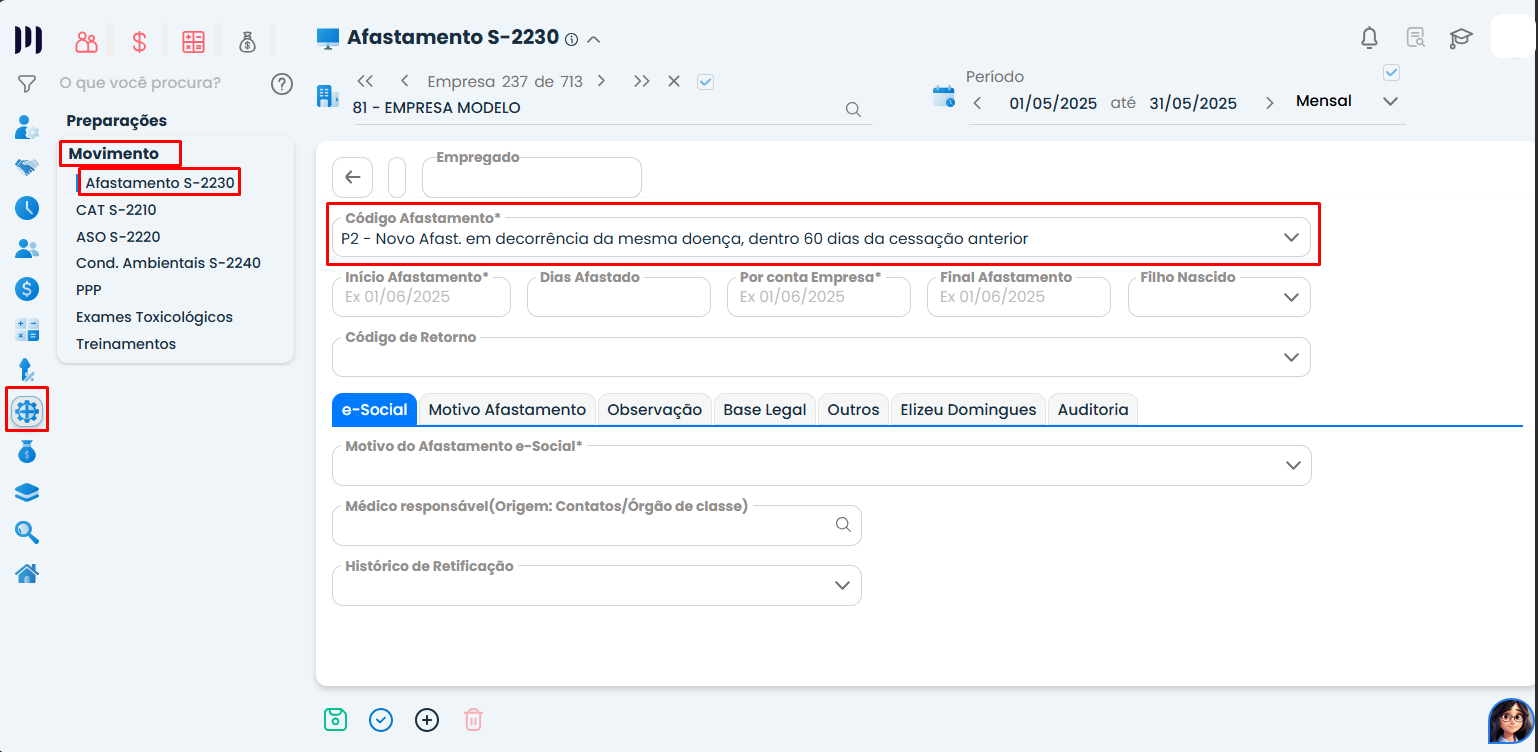Image resolution: width=1538 pixels, height=752 pixels.
Task: Open the stacked layers icon in sidebar
Action: 27,492
